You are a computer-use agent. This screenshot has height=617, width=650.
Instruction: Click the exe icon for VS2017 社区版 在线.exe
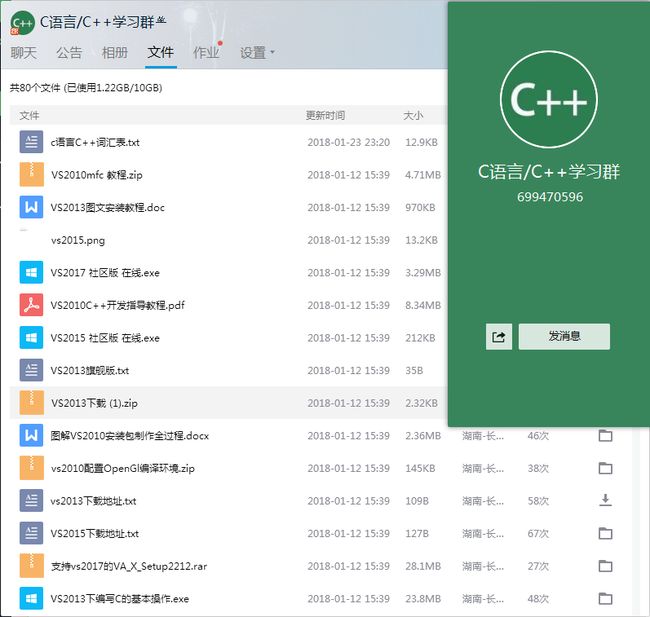pos(31,272)
